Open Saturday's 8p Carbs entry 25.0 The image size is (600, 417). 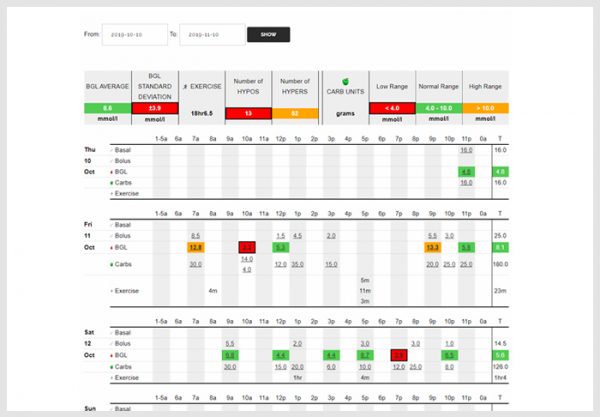point(416,367)
